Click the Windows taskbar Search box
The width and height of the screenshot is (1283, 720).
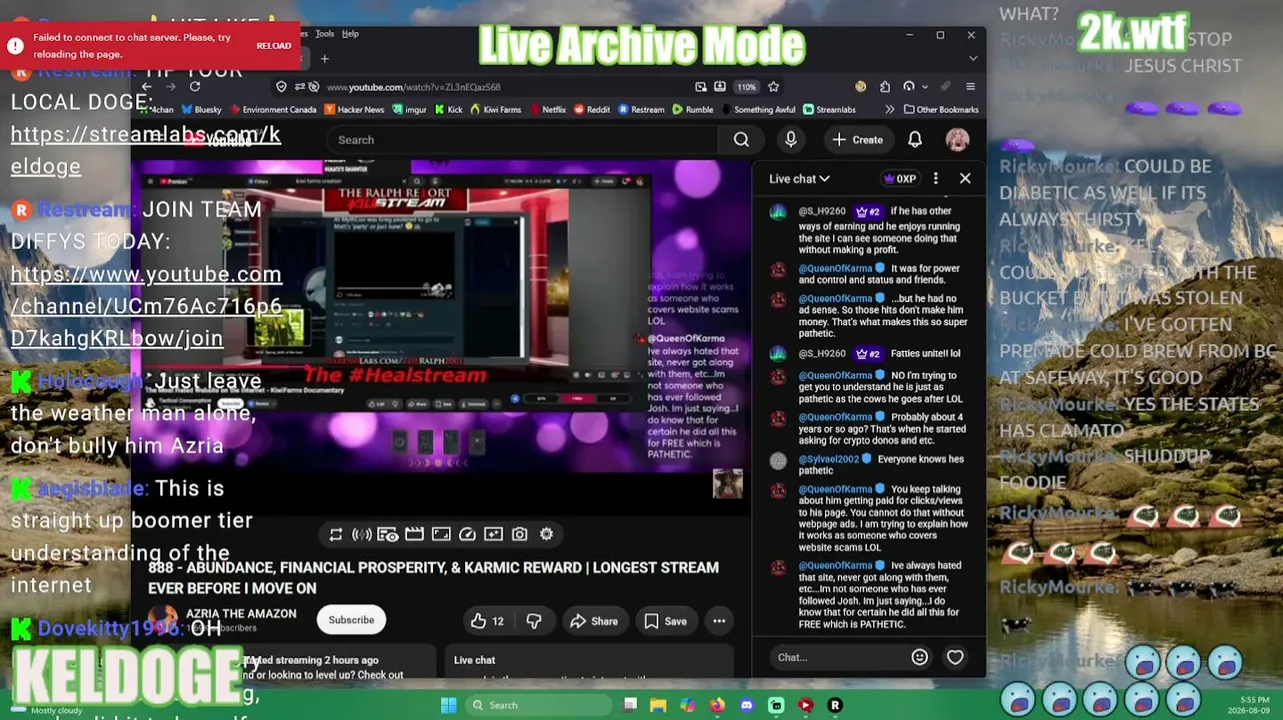click(x=540, y=705)
